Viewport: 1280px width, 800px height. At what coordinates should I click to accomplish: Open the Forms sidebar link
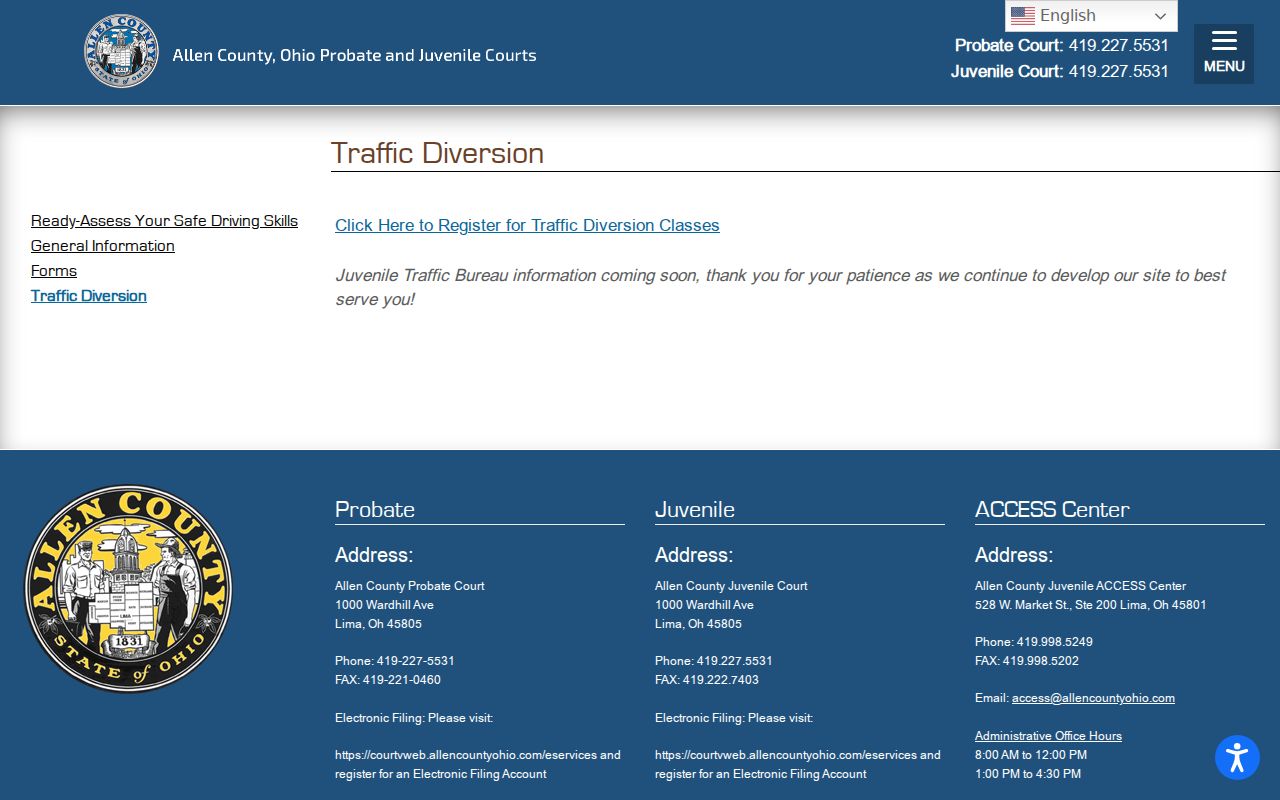tap(54, 271)
